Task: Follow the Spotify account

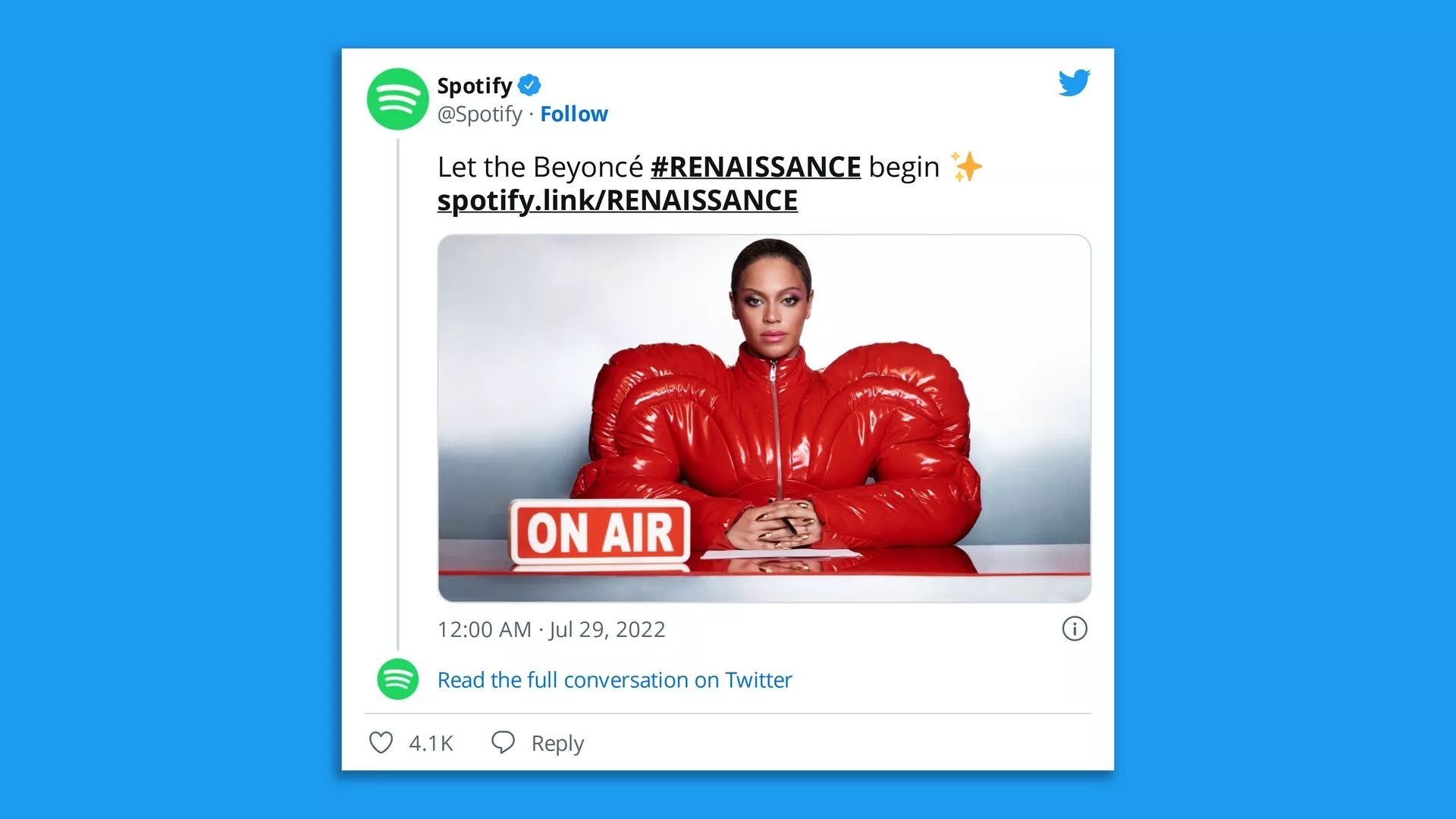Action: tap(573, 114)
